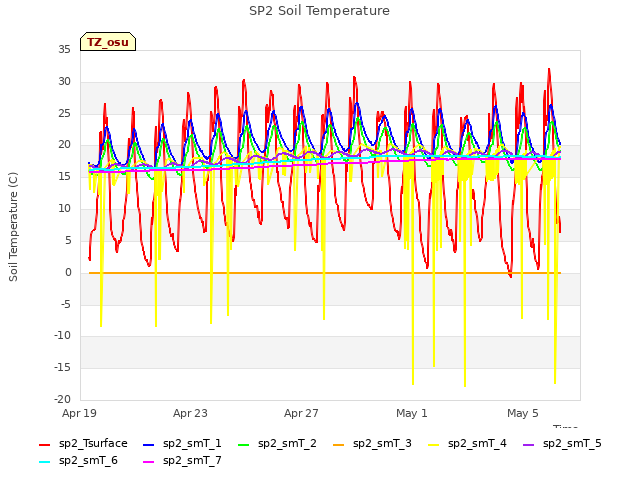Click the Apr 27 x-axis tick label

[x=301, y=413]
